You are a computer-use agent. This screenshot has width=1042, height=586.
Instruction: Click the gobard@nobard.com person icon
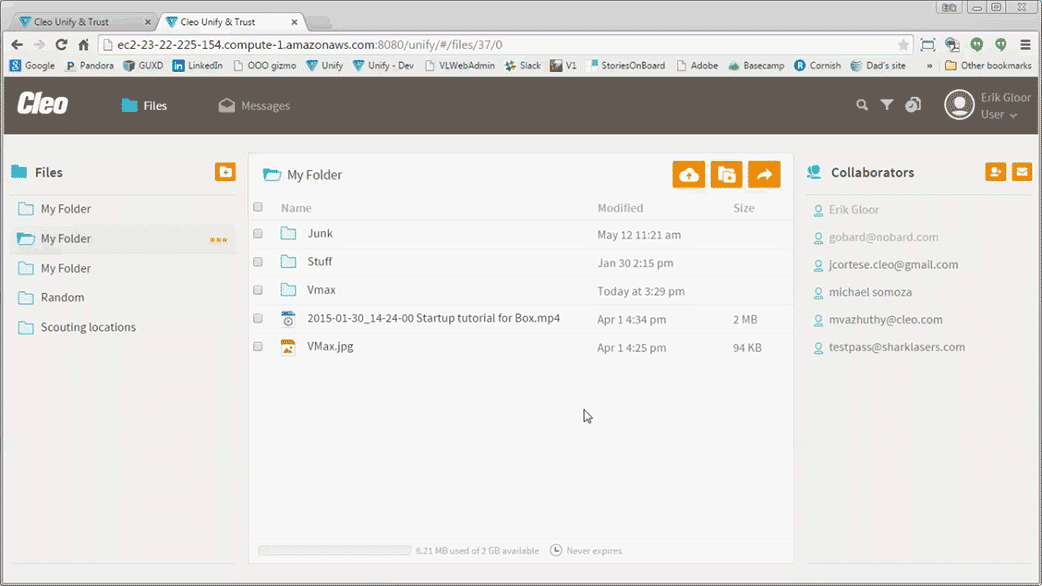(818, 238)
